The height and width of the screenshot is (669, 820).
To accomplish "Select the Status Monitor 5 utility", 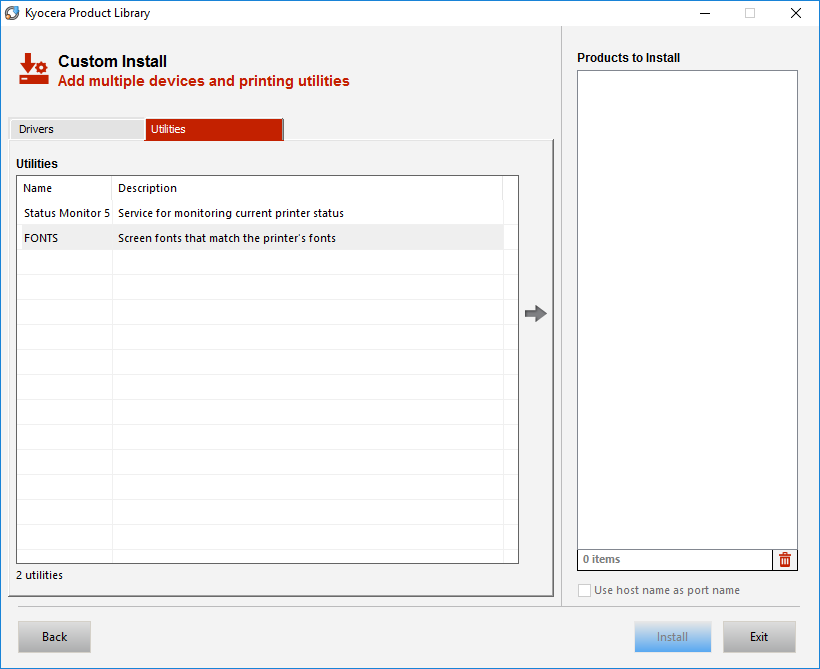I will [x=66, y=213].
